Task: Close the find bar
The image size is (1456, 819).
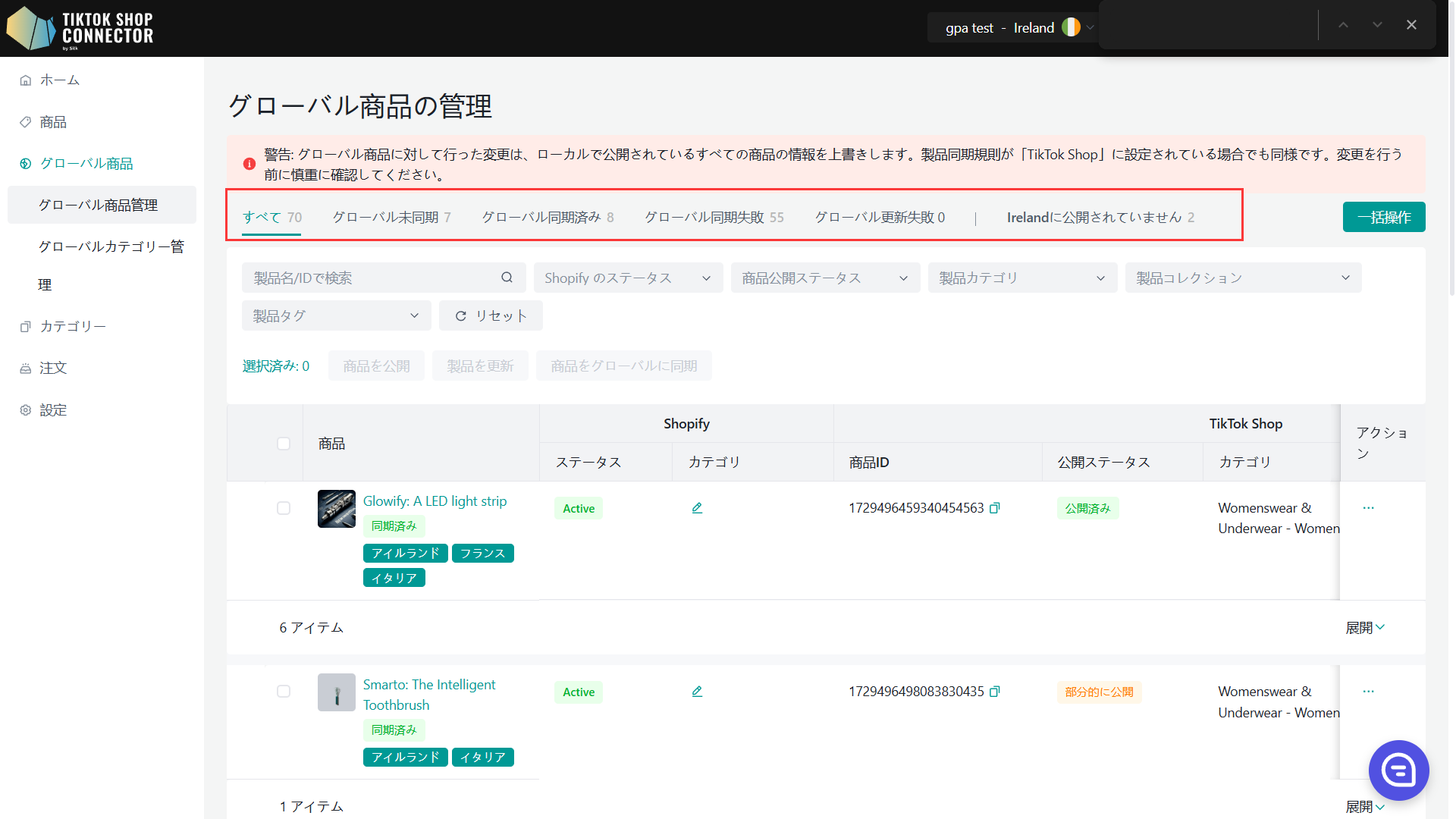Action: (1411, 25)
